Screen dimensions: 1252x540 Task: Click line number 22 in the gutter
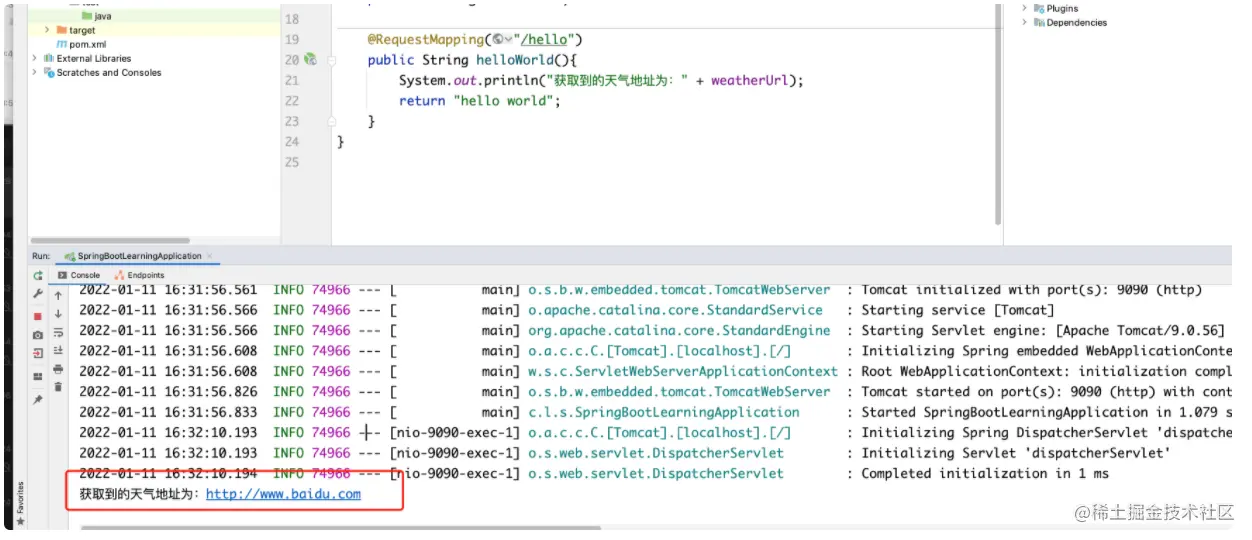point(292,101)
